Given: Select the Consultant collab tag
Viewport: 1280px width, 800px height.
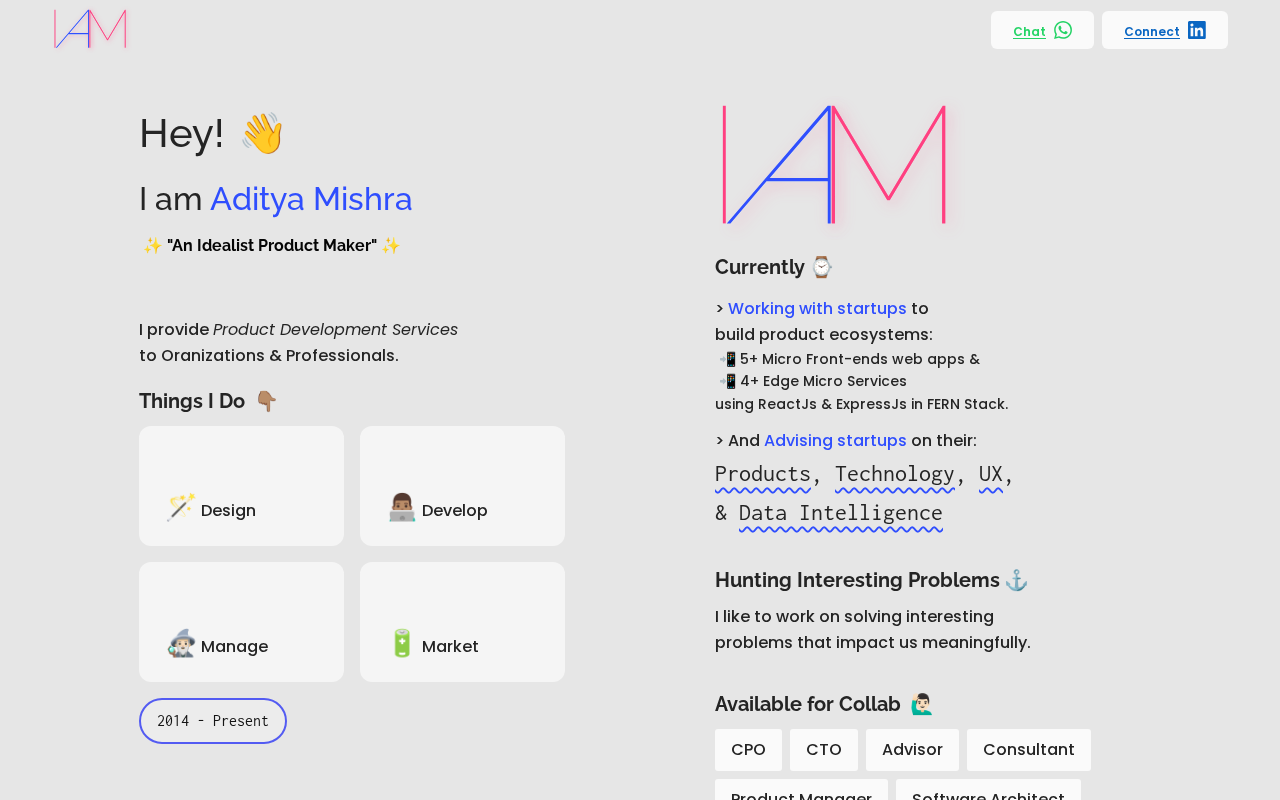Looking at the screenshot, I should pos(1028,750).
